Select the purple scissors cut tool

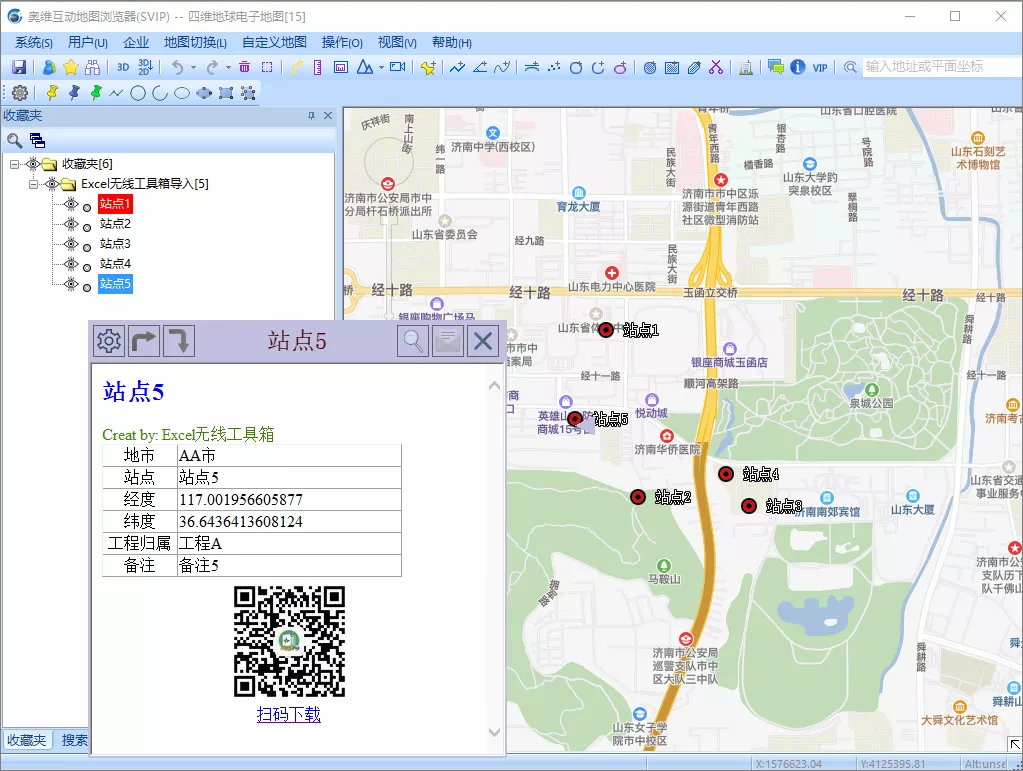coord(716,67)
